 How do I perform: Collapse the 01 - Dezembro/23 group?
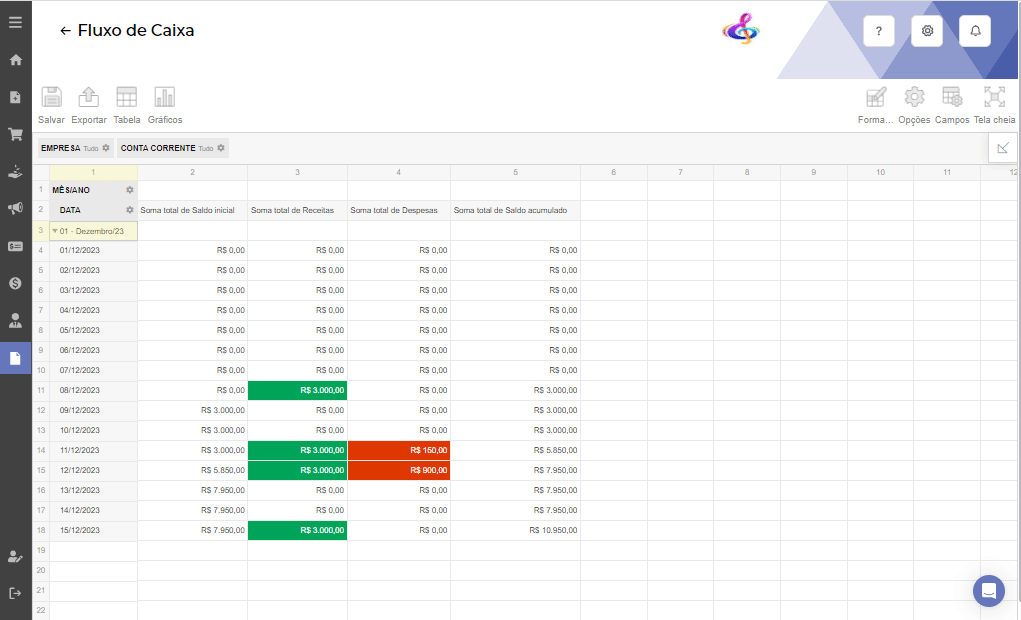click(55, 231)
